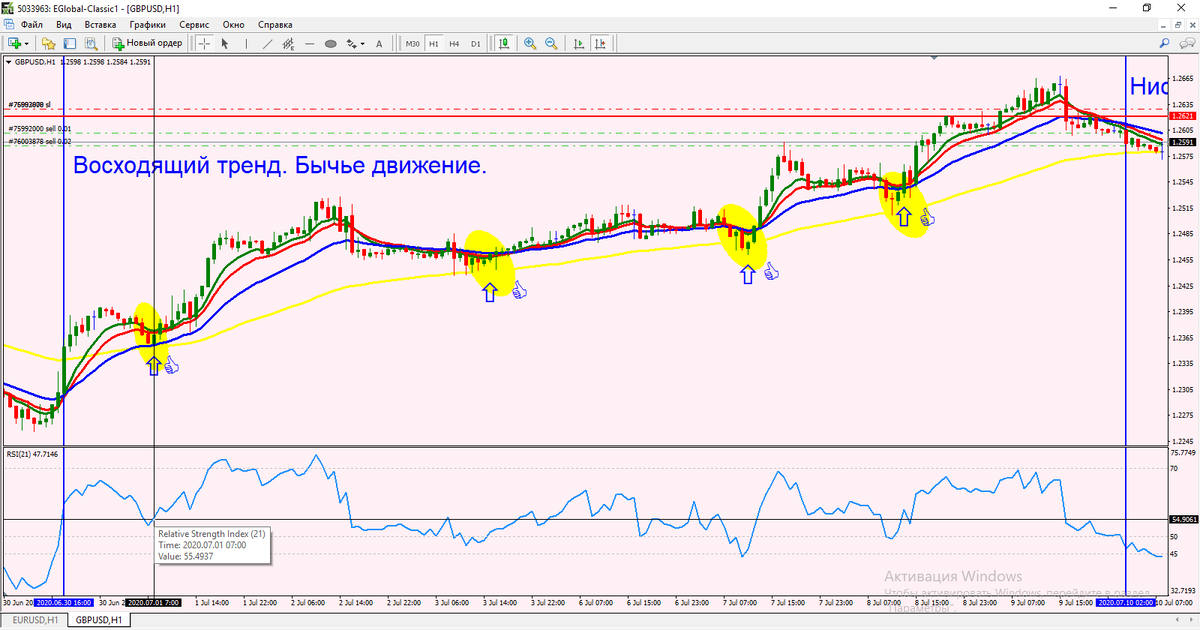
Task: Switch to candlestick chart type icon
Action: click(504, 43)
